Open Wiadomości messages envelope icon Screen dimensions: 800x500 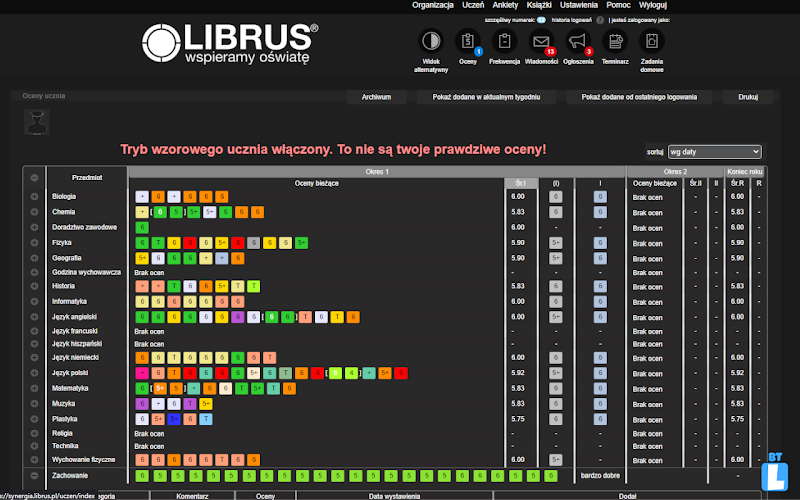(541, 42)
